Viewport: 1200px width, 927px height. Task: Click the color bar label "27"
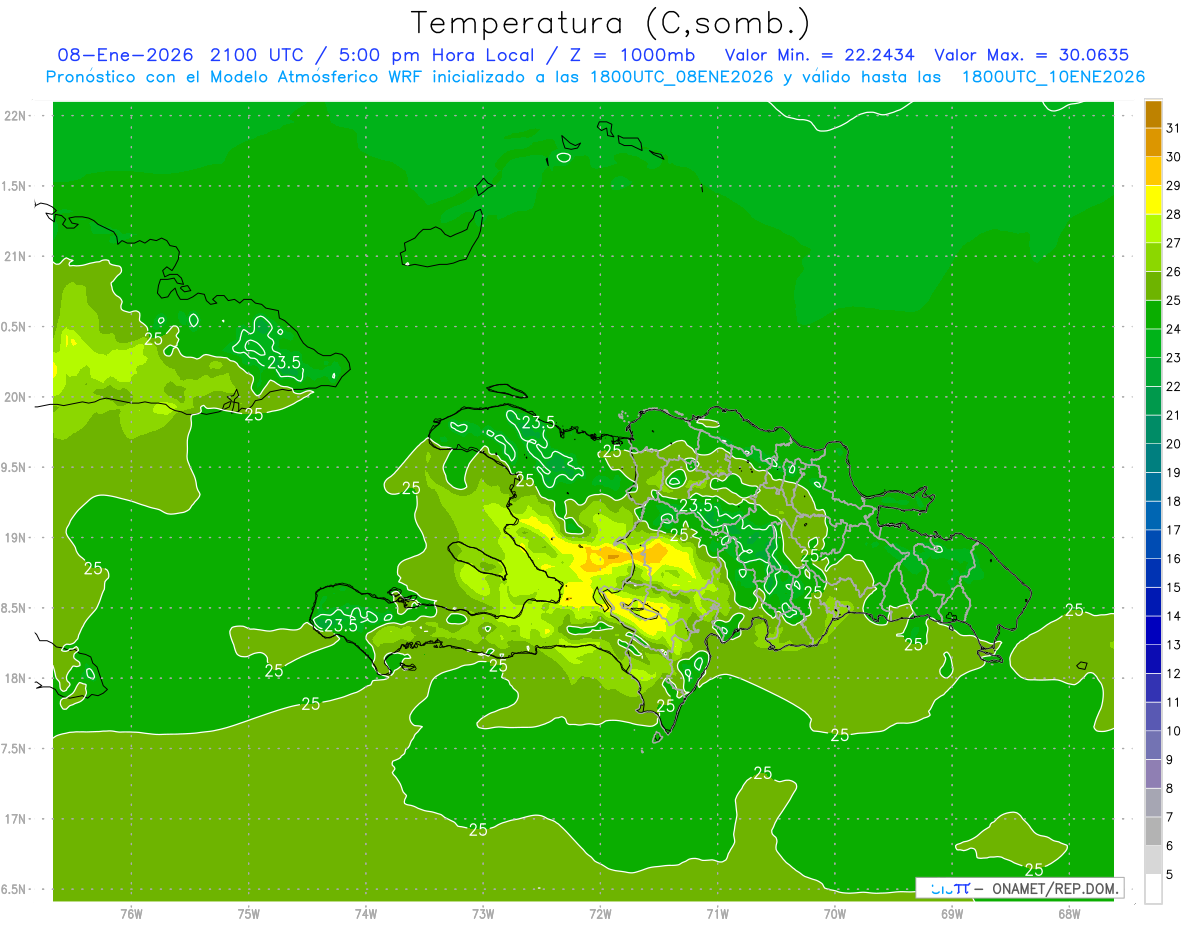coord(1174,243)
